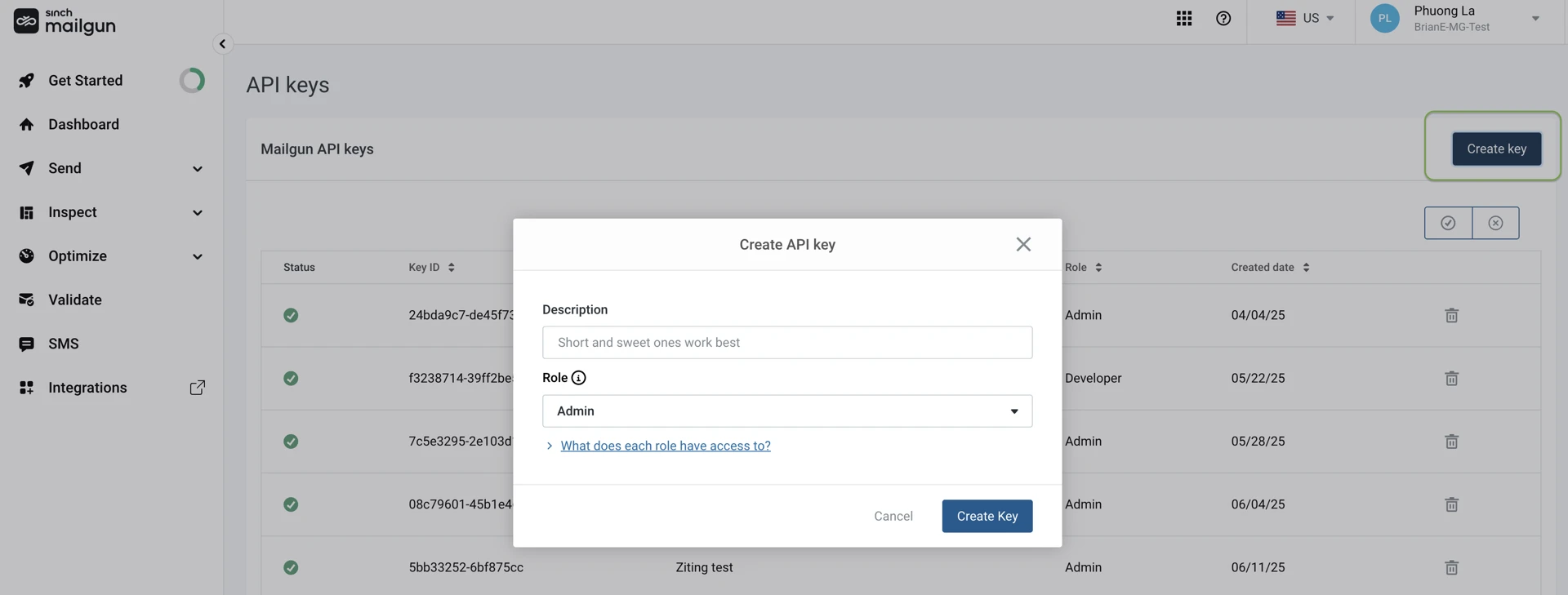Click the Role info icon
This screenshot has width=1568, height=595.
(x=578, y=378)
